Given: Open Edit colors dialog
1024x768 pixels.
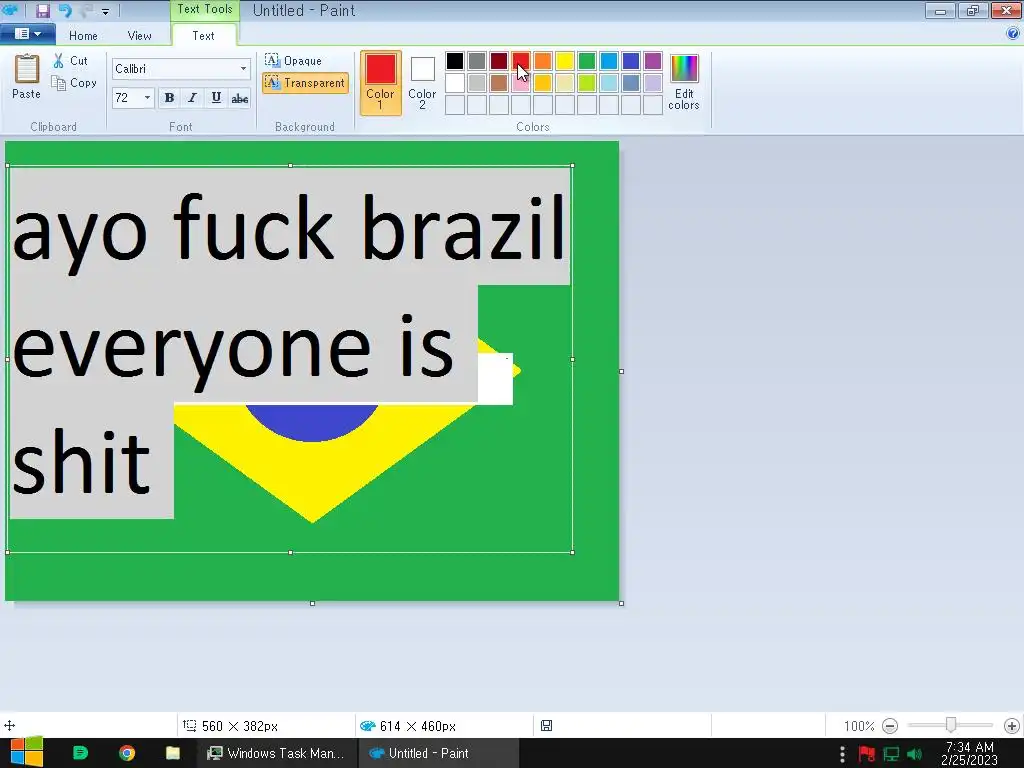Looking at the screenshot, I should 684,82.
